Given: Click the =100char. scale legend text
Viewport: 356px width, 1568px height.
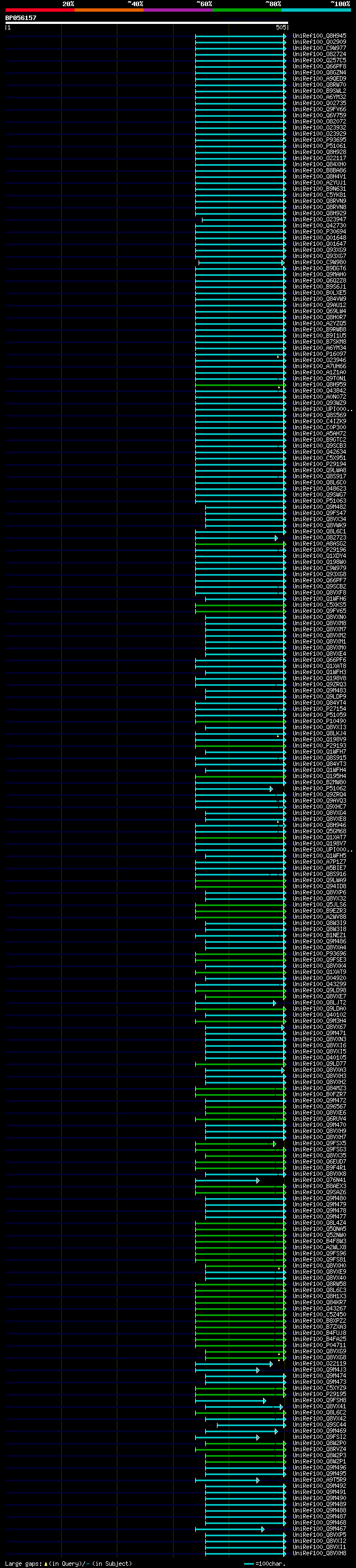Looking at the screenshot, I should 269,1563.
